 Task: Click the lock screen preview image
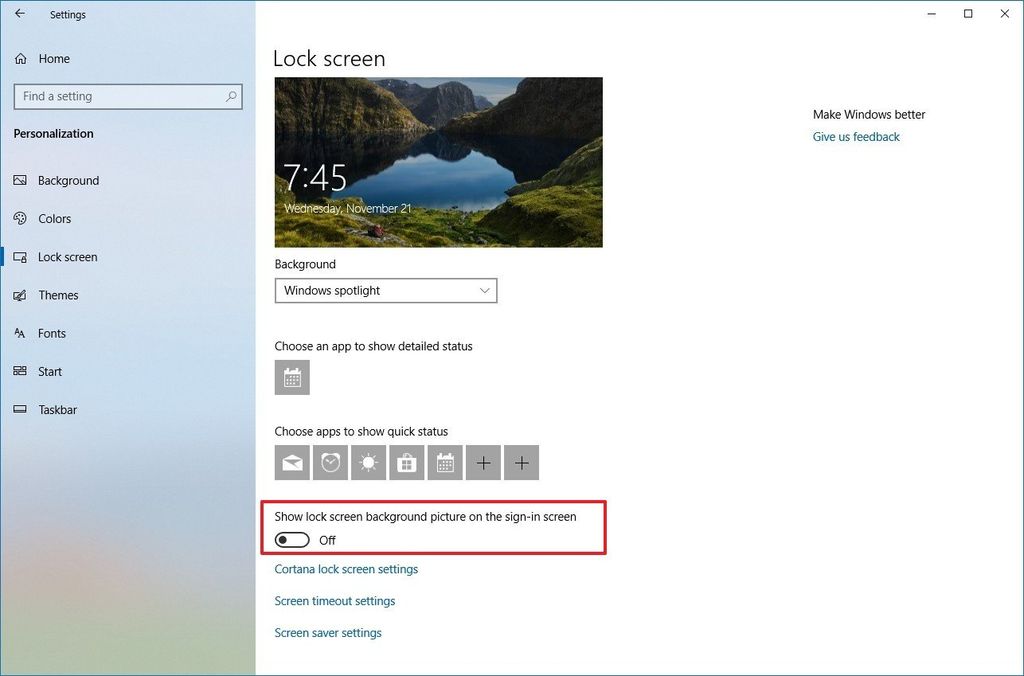click(x=438, y=161)
